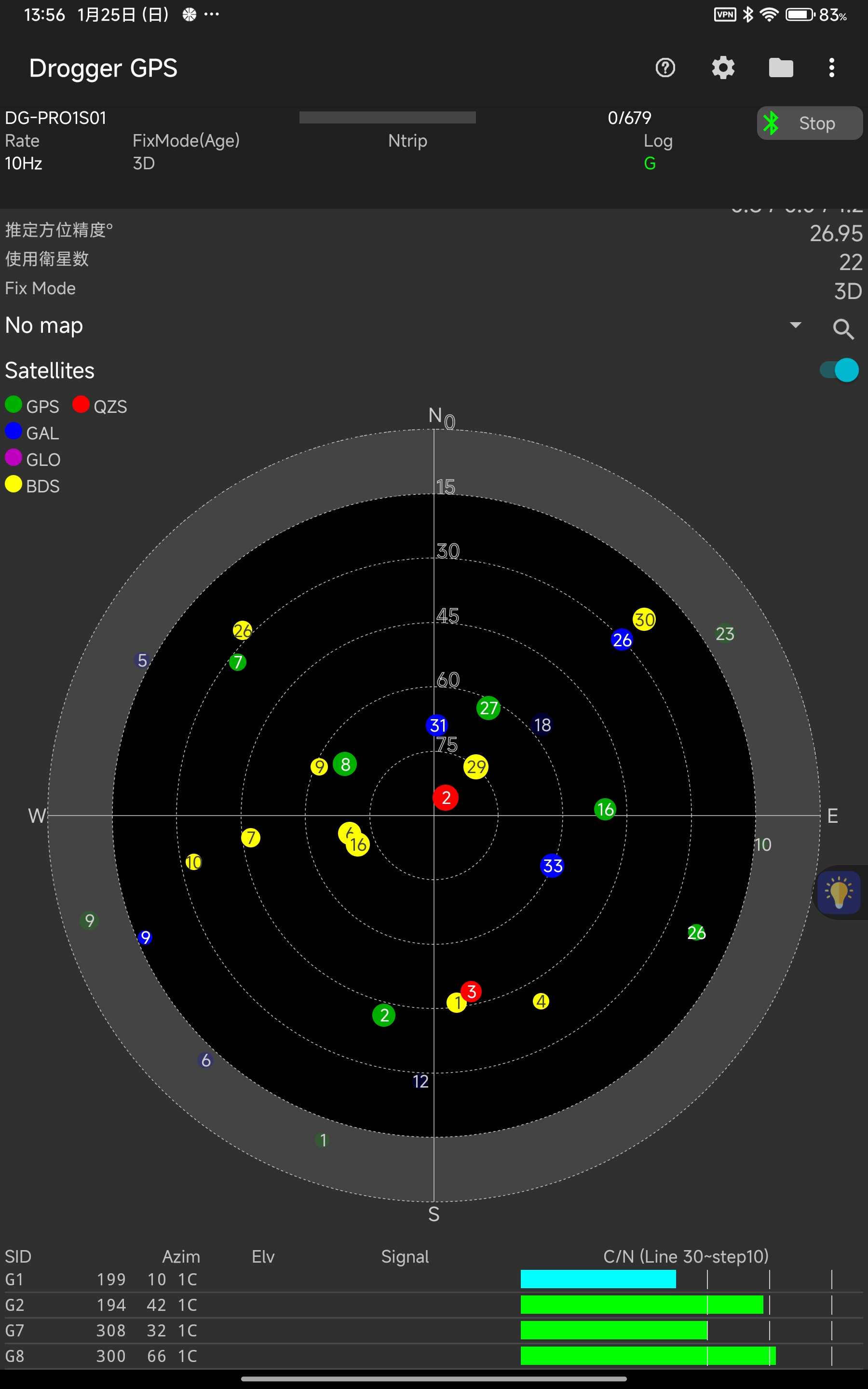Click the map search magnifier icon
Viewport: 868px width, 1389px height.
(x=843, y=329)
